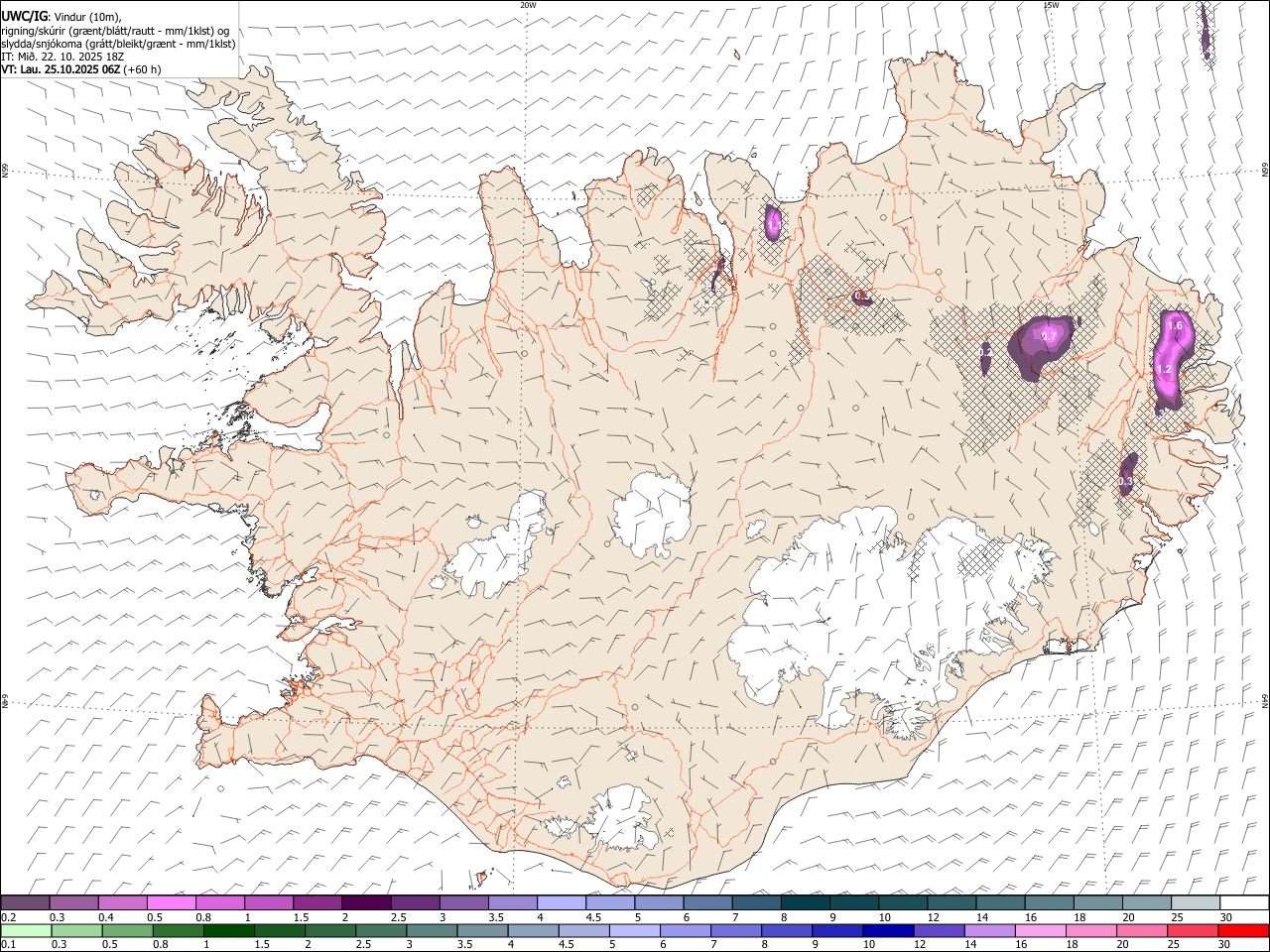Click the 15W longitude label

pos(1051,5)
